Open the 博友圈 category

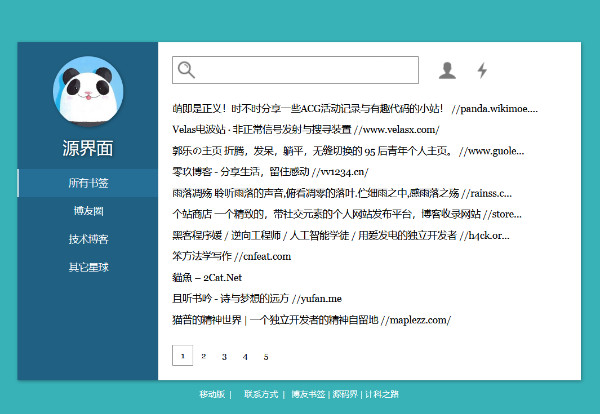[x=88, y=211]
